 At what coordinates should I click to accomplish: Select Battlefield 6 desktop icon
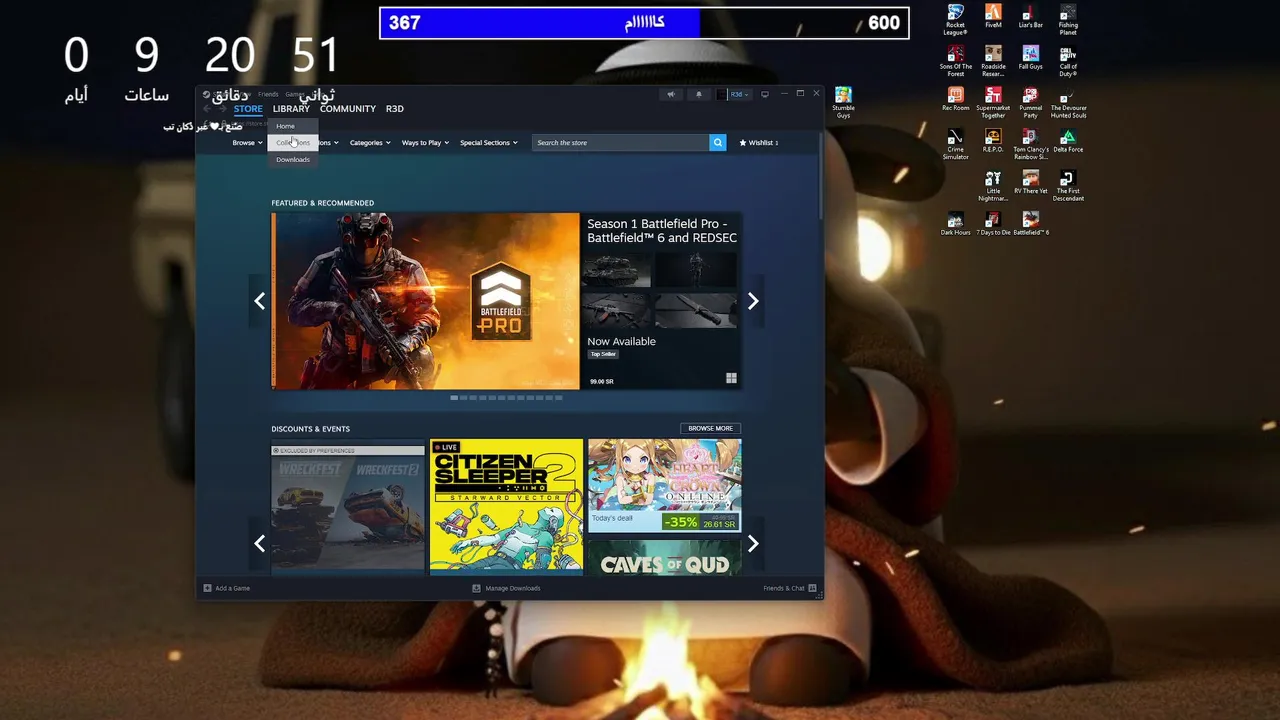point(1030,224)
